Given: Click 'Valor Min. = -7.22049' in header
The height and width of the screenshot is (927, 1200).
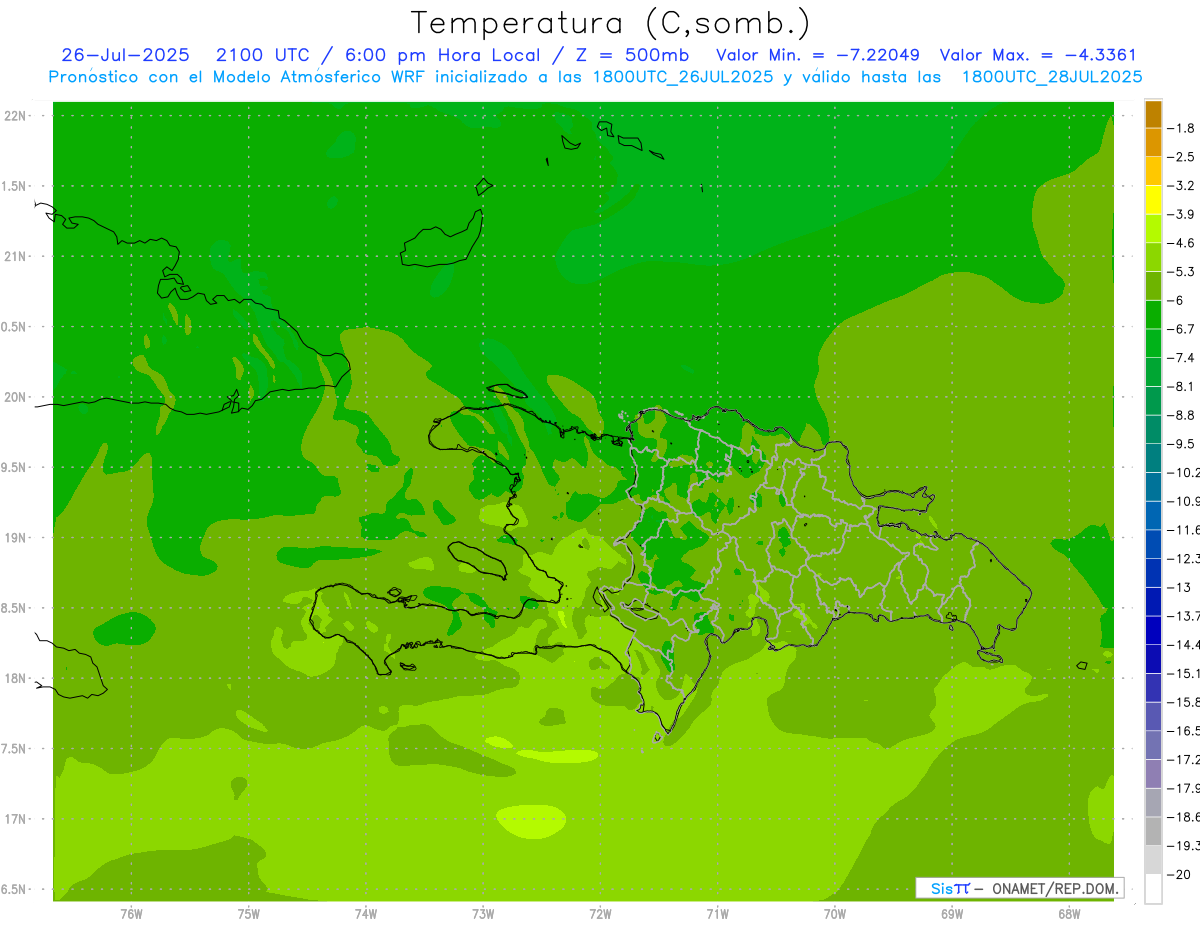Looking at the screenshot, I should [818, 55].
